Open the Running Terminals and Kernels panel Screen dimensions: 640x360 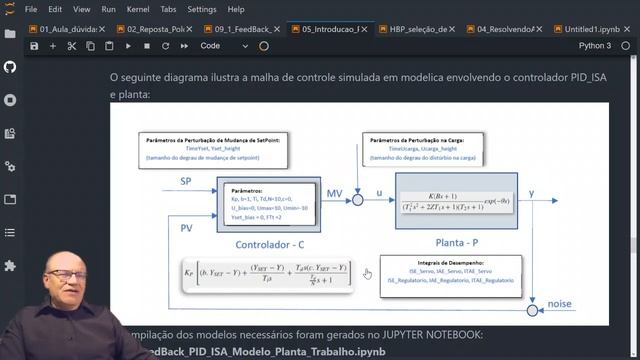[x=10, y=100]
